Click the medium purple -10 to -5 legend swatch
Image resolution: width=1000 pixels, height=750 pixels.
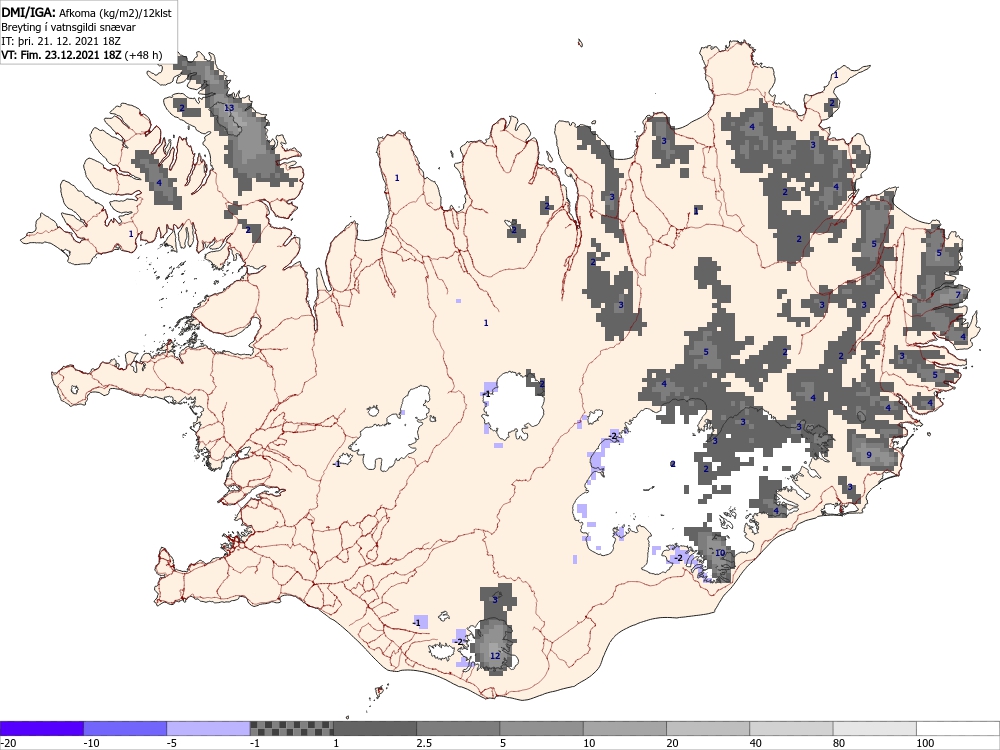click(125, 728)
